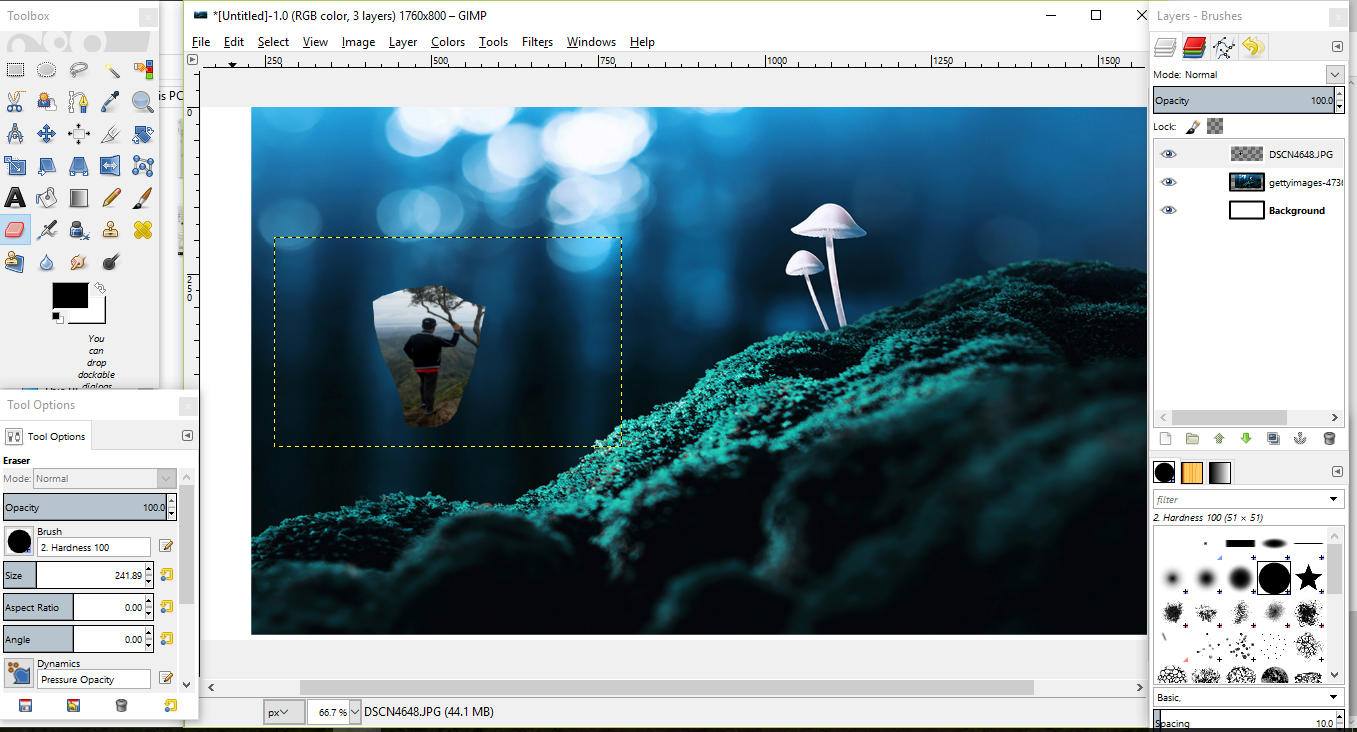Viewport: 1357px width, 732px height.
Task: Create a new layer button
Action: coord(1165,438)
